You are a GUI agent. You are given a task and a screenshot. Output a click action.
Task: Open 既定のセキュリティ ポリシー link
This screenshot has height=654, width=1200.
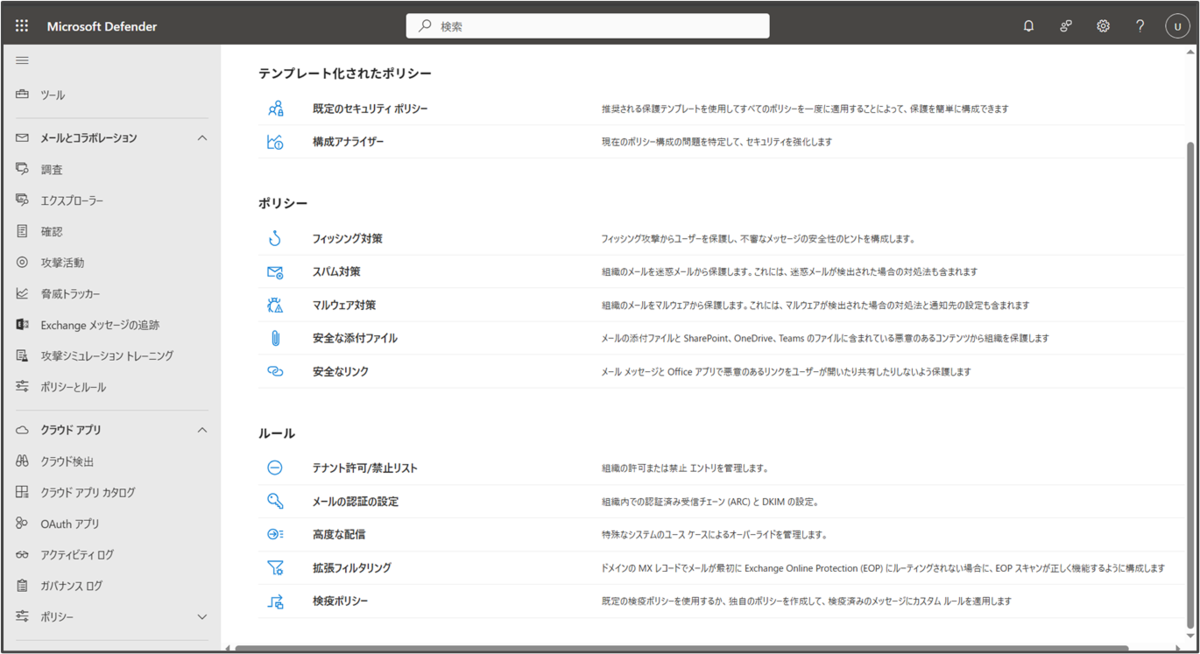coord(370,108)
